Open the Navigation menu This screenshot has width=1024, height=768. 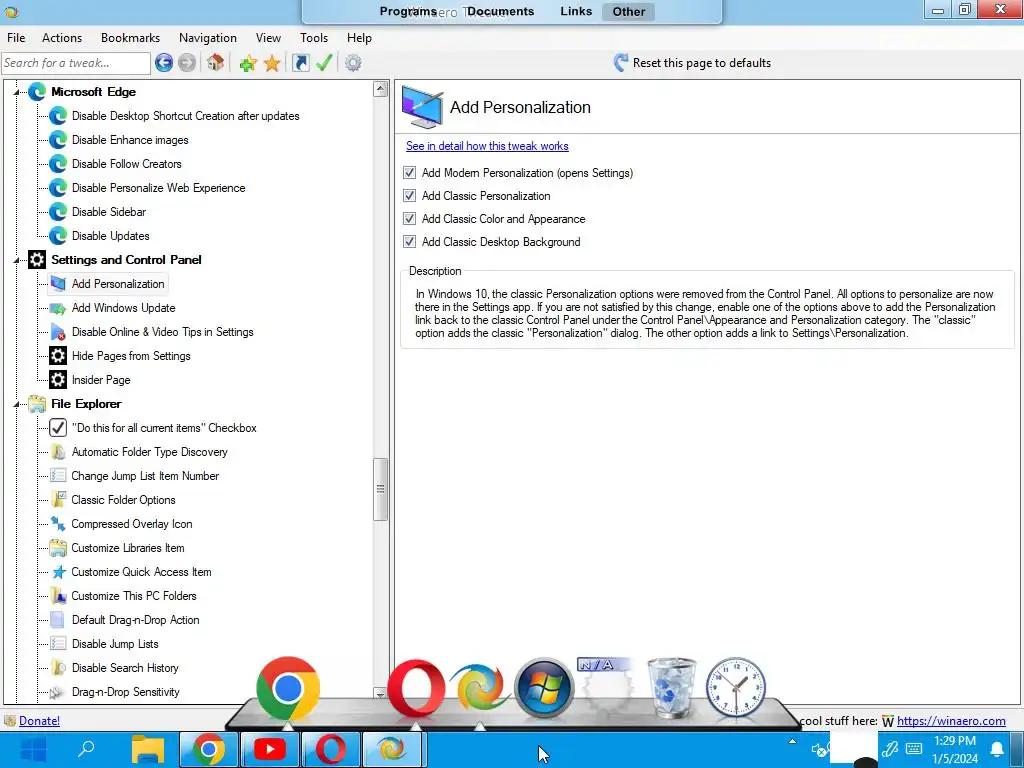tap(208, 38)
